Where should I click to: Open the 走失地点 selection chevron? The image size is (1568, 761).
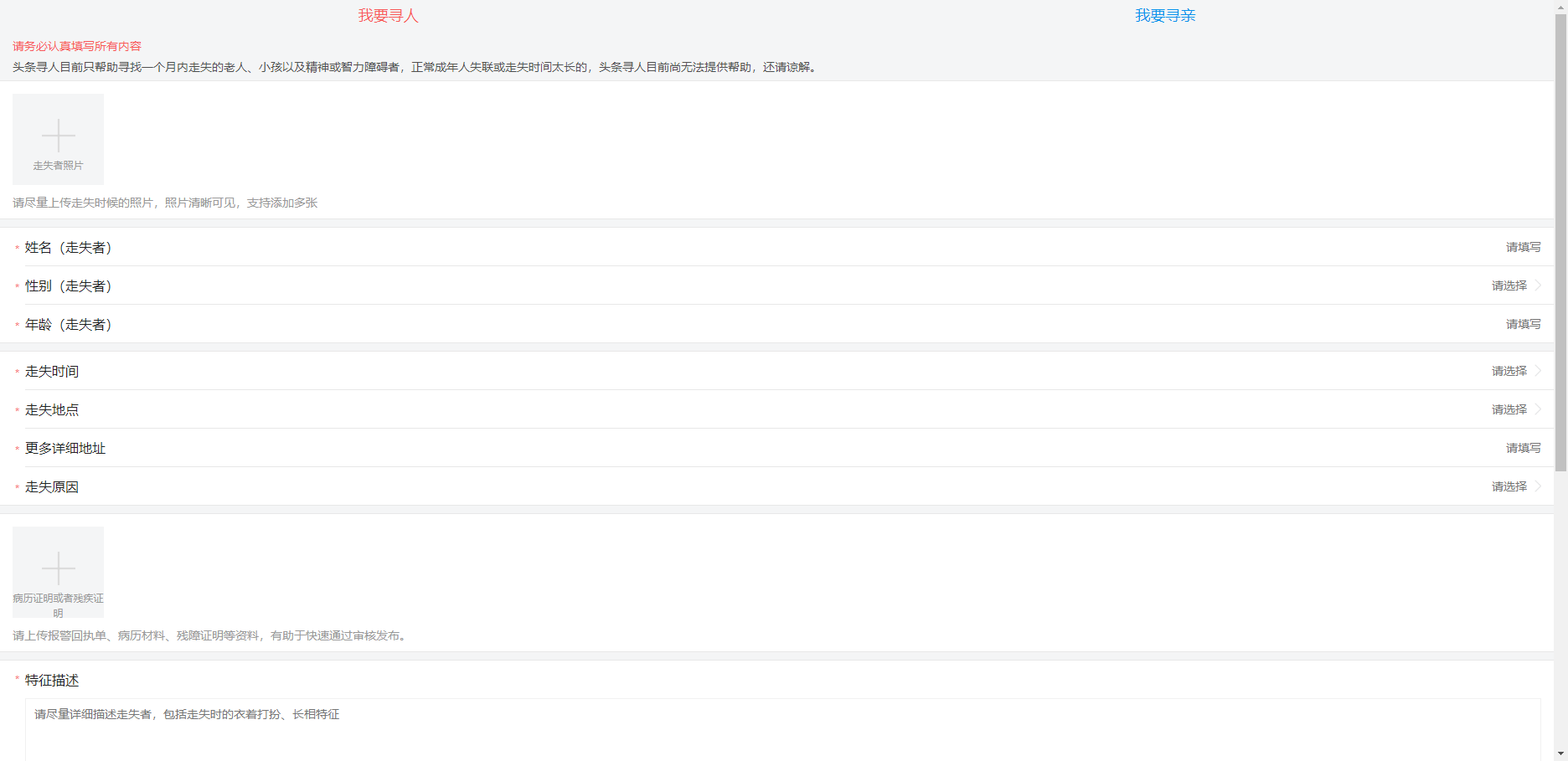[1539, 409]
